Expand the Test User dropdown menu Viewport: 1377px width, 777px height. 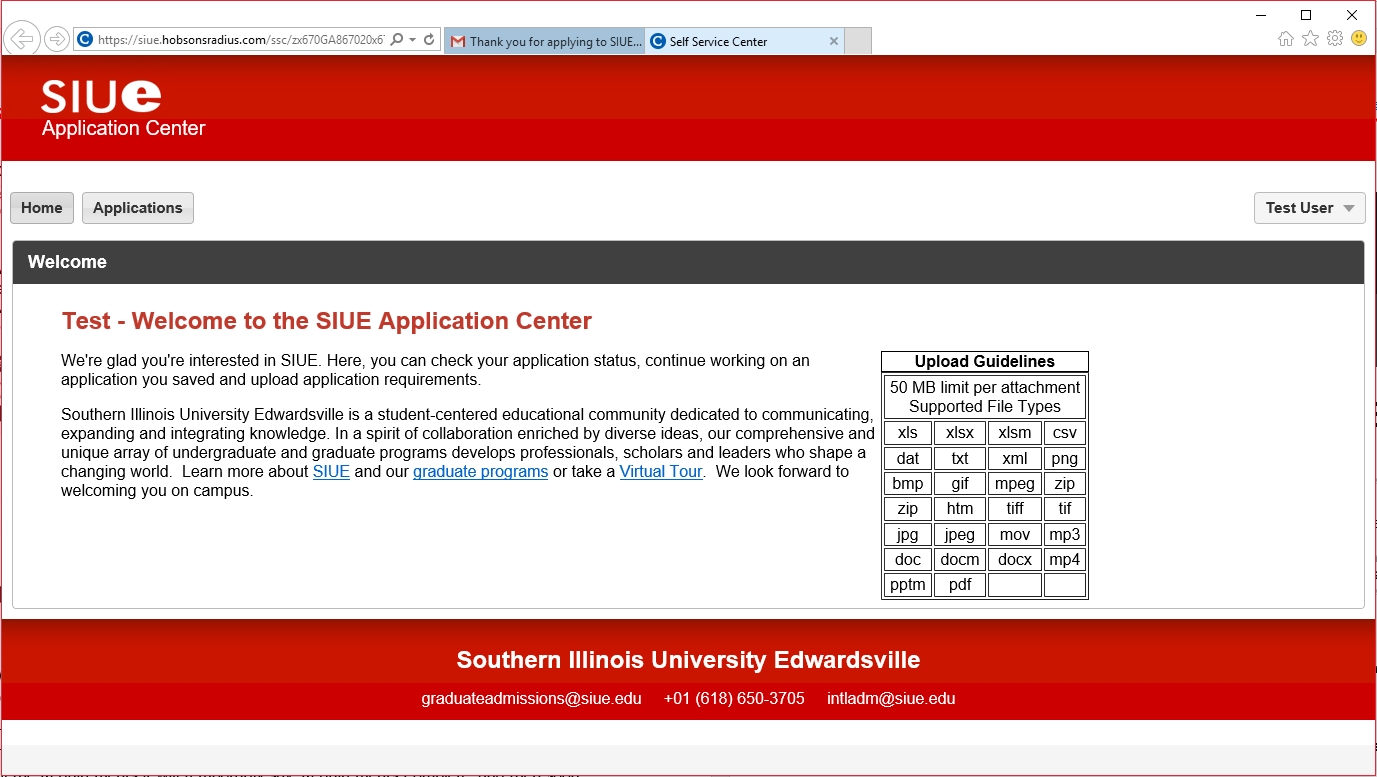[x=1309, y=208]
